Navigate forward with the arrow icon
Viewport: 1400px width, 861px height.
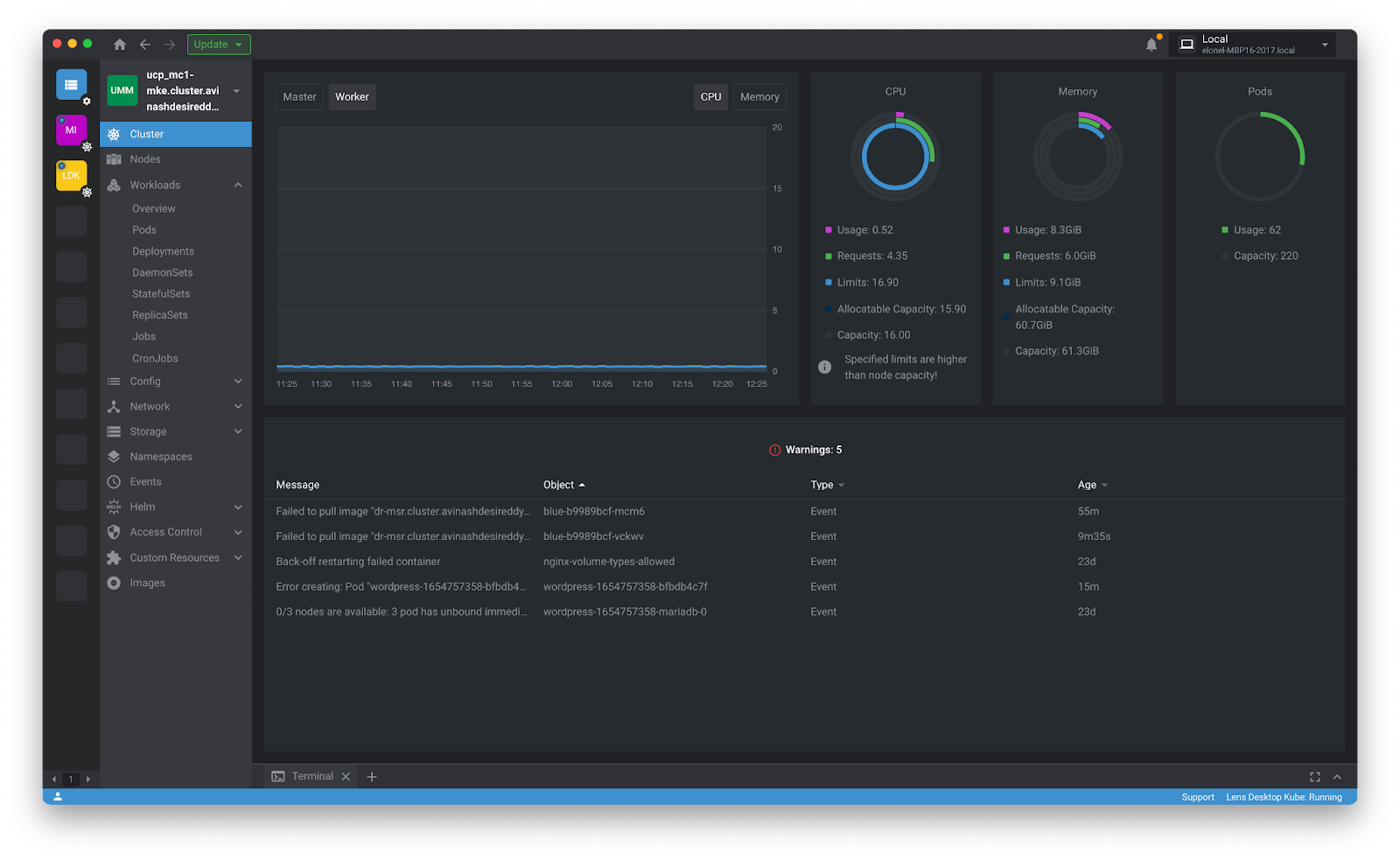170,45
